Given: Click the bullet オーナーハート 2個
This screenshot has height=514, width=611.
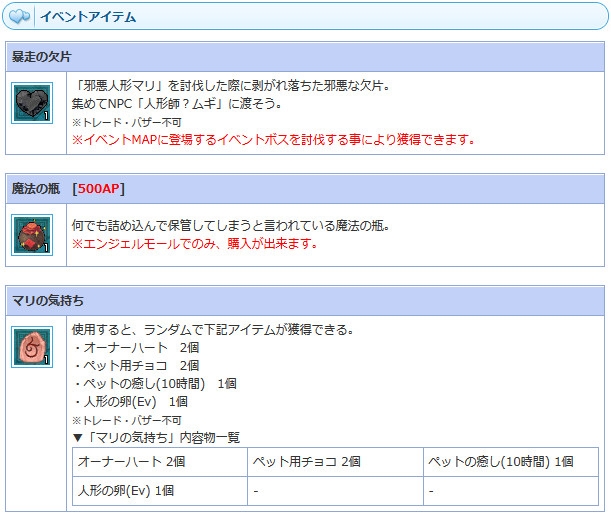Looking at the screenshot, I should [x=136, y=348].
